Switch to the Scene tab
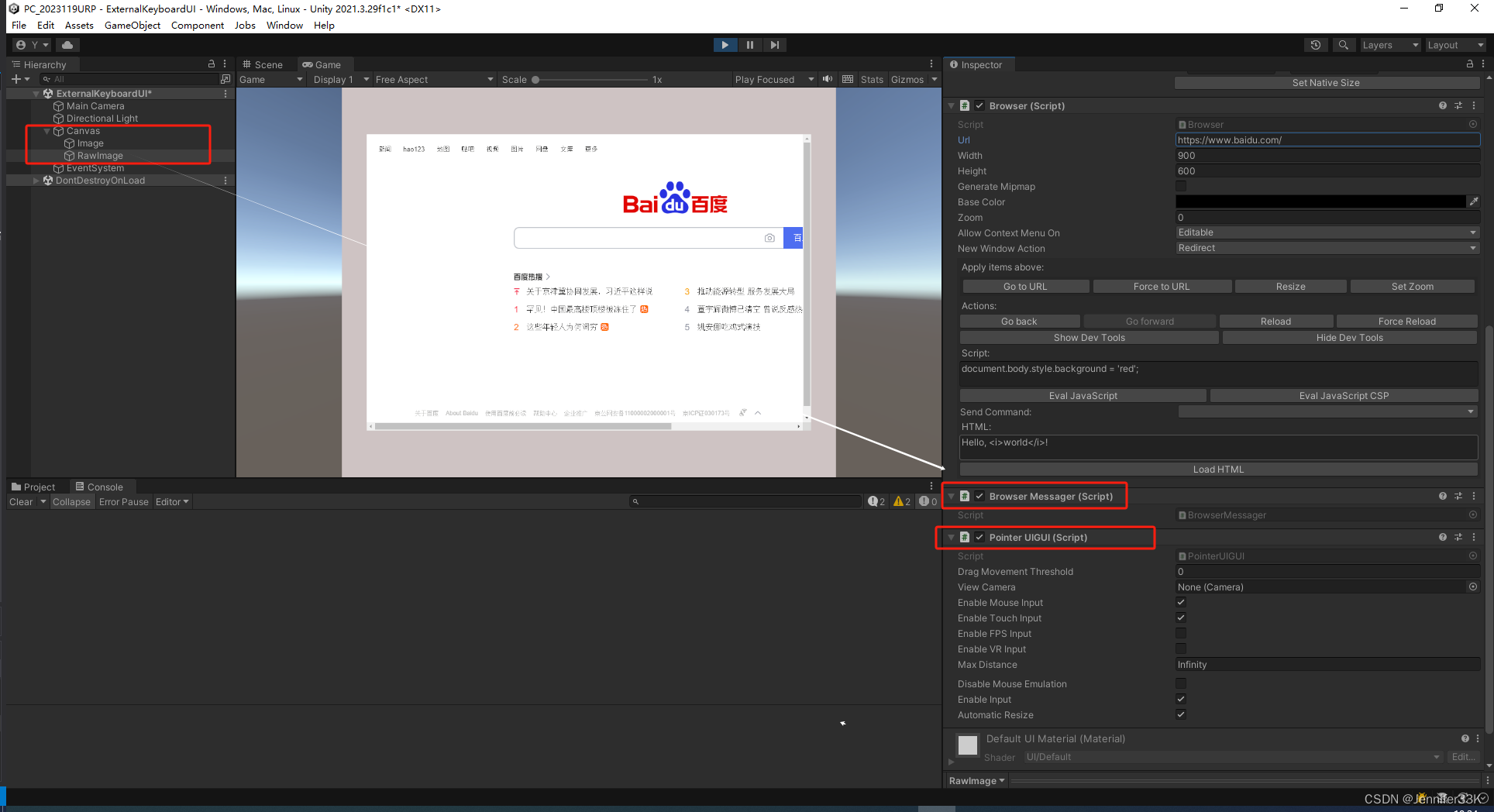Viewport: 1494px width, 812px height. pyautogui.click(x=263, y=64)
